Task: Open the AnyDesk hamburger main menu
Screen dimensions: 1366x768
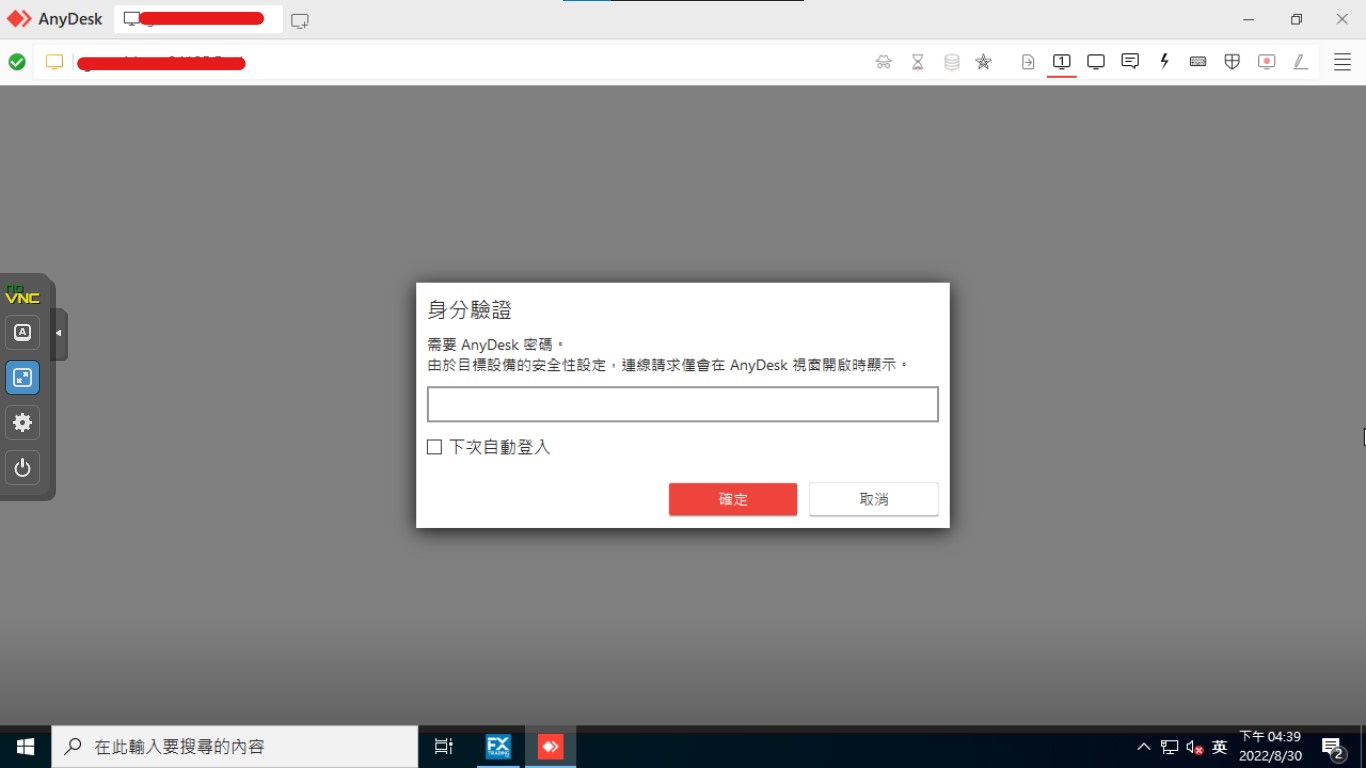Action: [1342, 62]
